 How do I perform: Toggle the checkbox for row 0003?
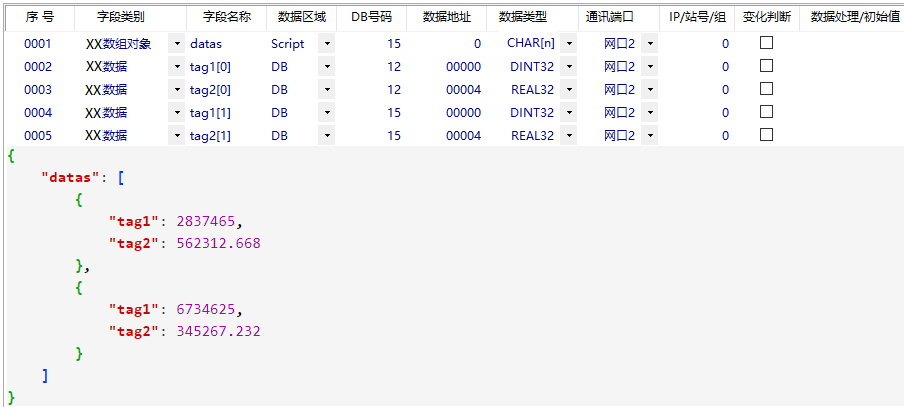point(766,89)
